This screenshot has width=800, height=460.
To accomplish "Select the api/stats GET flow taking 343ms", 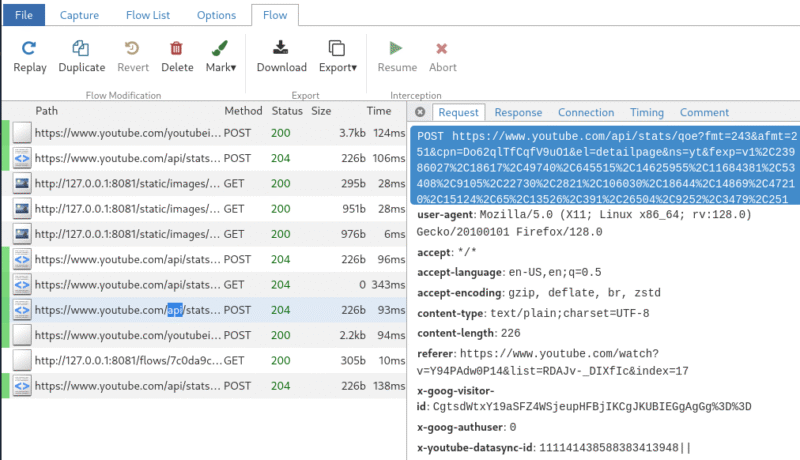I will (x=204, y=285).
